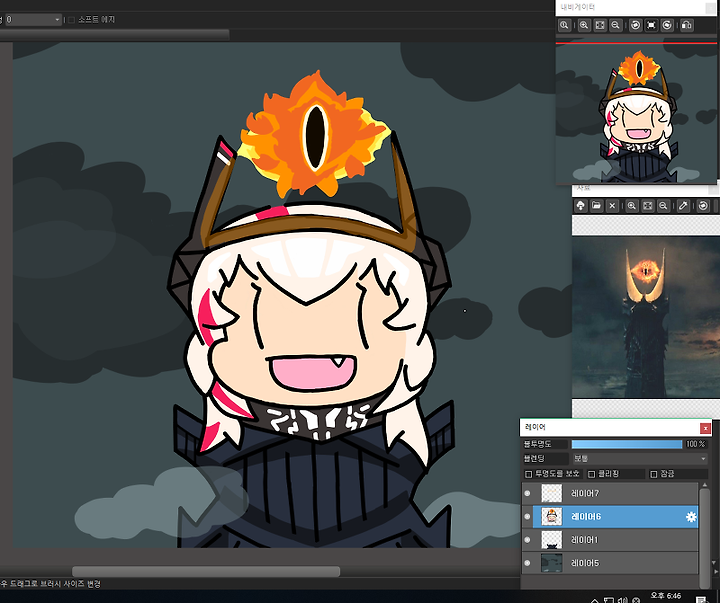The height and width of the screenshot is (603, 720).
Task: Zoom in on the reference image
Action: coord(632,206)
